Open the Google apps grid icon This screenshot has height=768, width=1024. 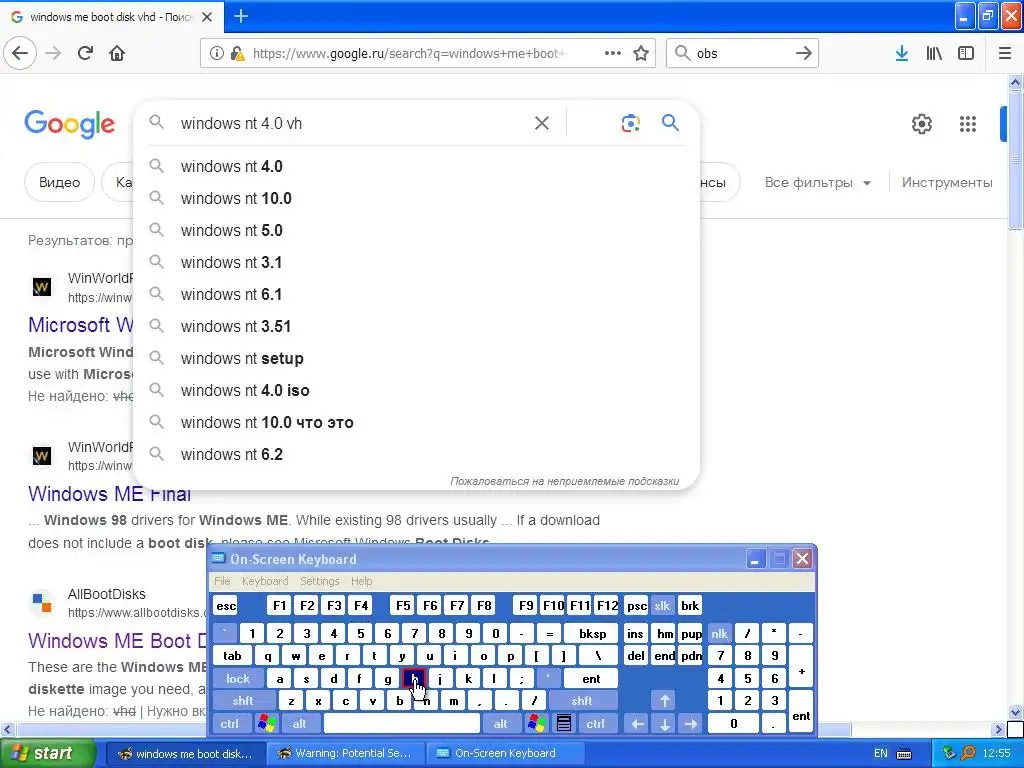[967, 123]
